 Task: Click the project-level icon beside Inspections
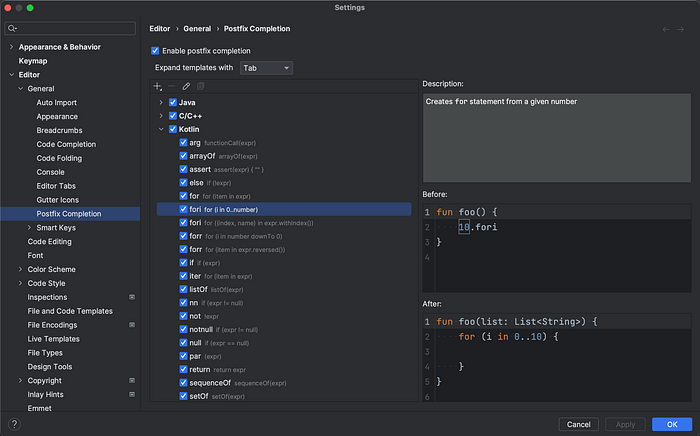click(x=132, y=297)
